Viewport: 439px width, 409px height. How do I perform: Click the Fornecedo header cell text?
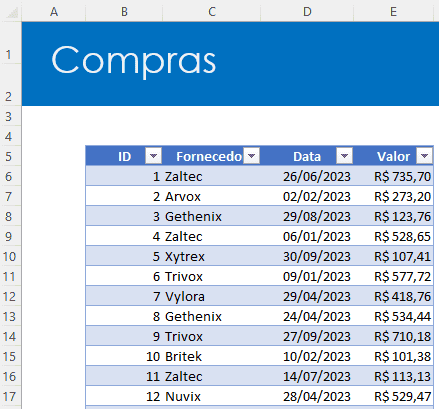(x=209, y=156)
